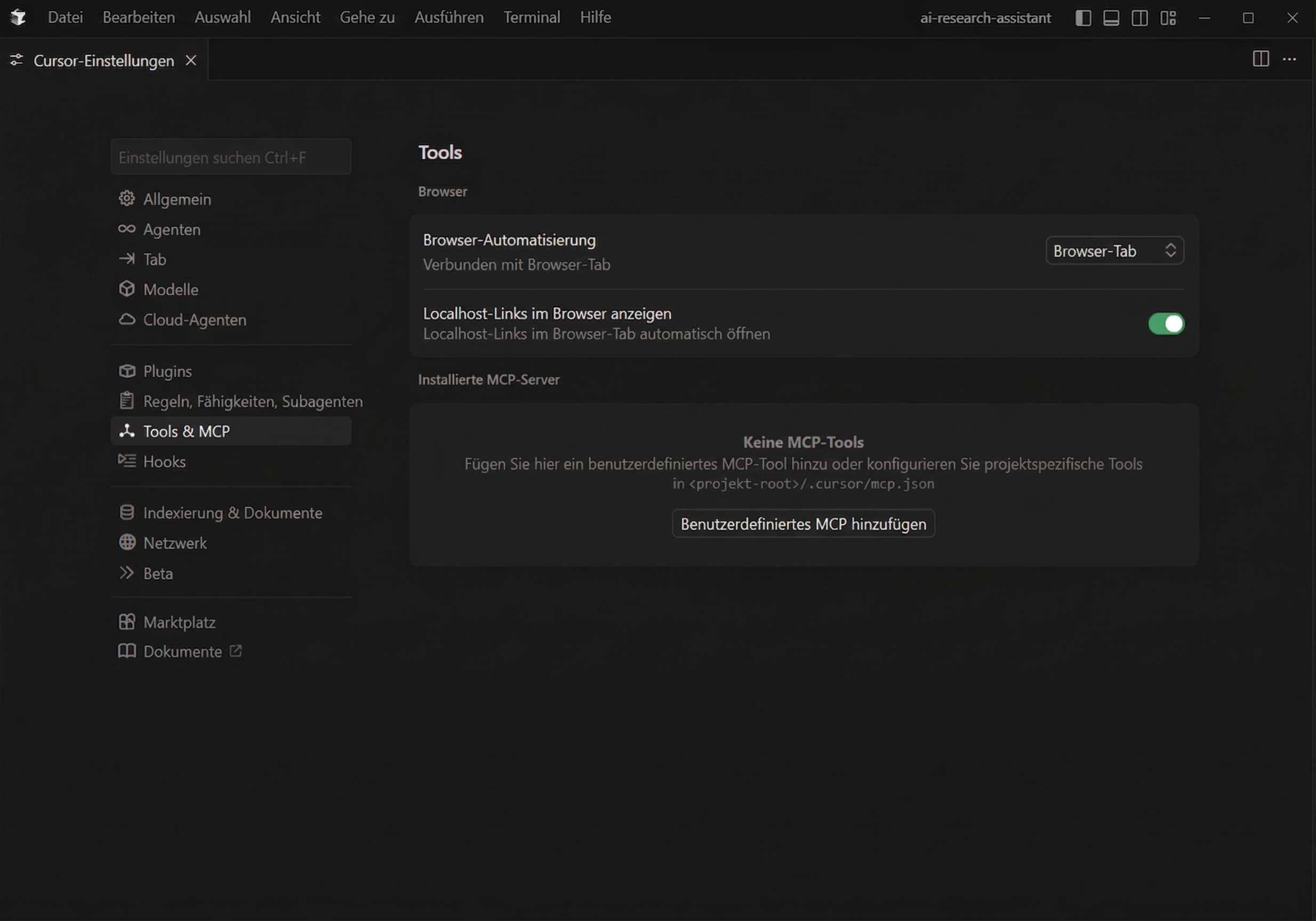Focus the Einstellungen suchen search field

coord(230,157)
